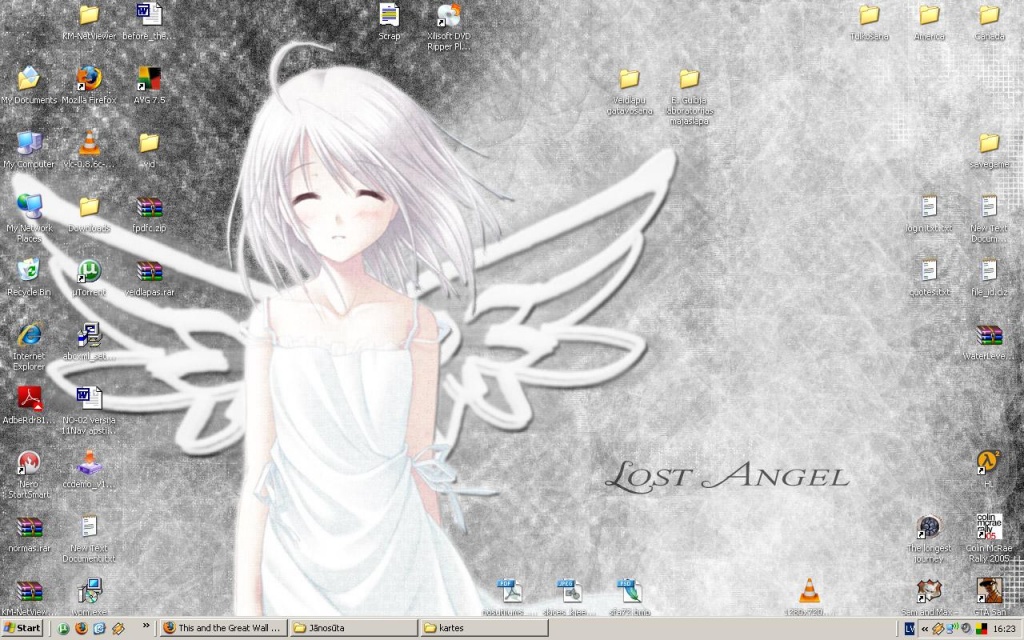Select the ccdemo setup icon
This screenshot has width=1024, height=640.
click(x=89, y=469)
